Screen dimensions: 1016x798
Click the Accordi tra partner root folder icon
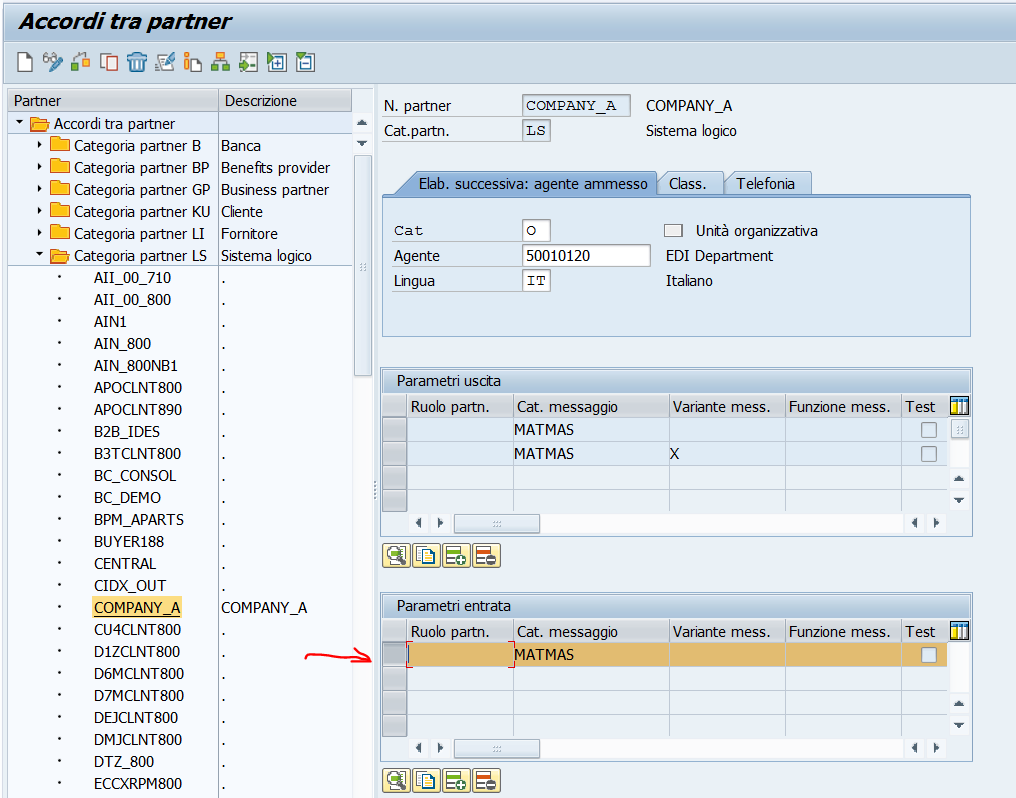pos(40,124)
